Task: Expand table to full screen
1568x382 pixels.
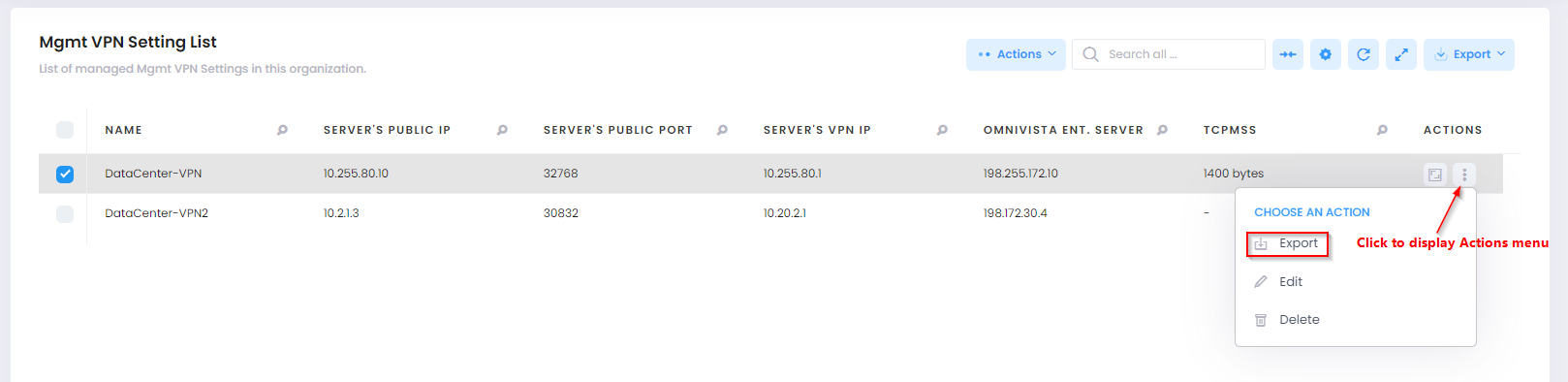Action: (x=1401, y=54)
